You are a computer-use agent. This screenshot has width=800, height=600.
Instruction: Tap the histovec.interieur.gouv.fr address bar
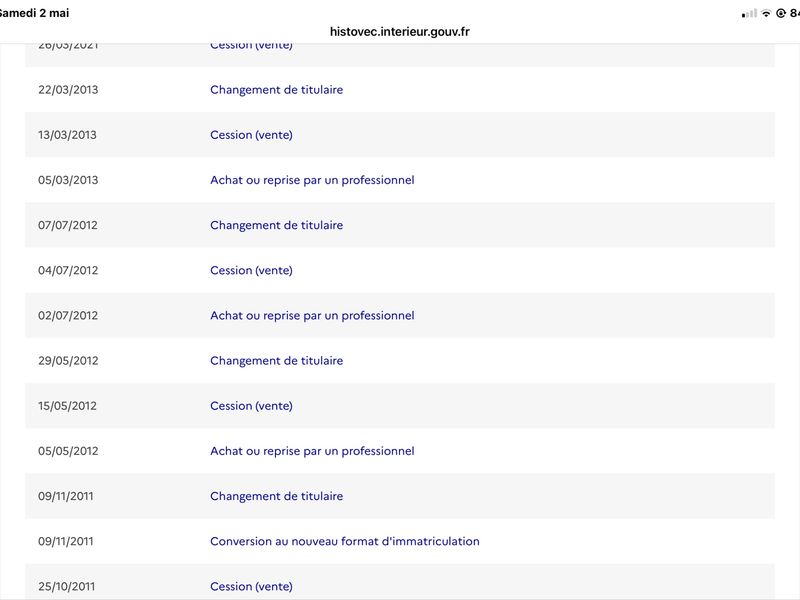399,32
